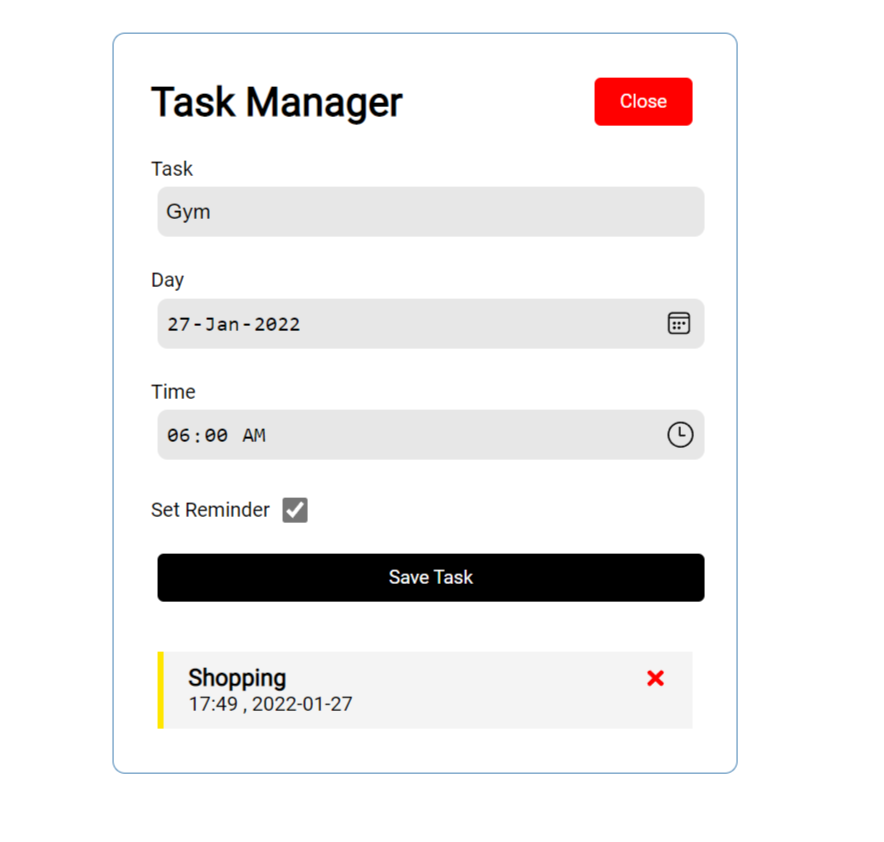Click the red Close button
Viewport: 884px width, 842px height.
coord(643,101)
